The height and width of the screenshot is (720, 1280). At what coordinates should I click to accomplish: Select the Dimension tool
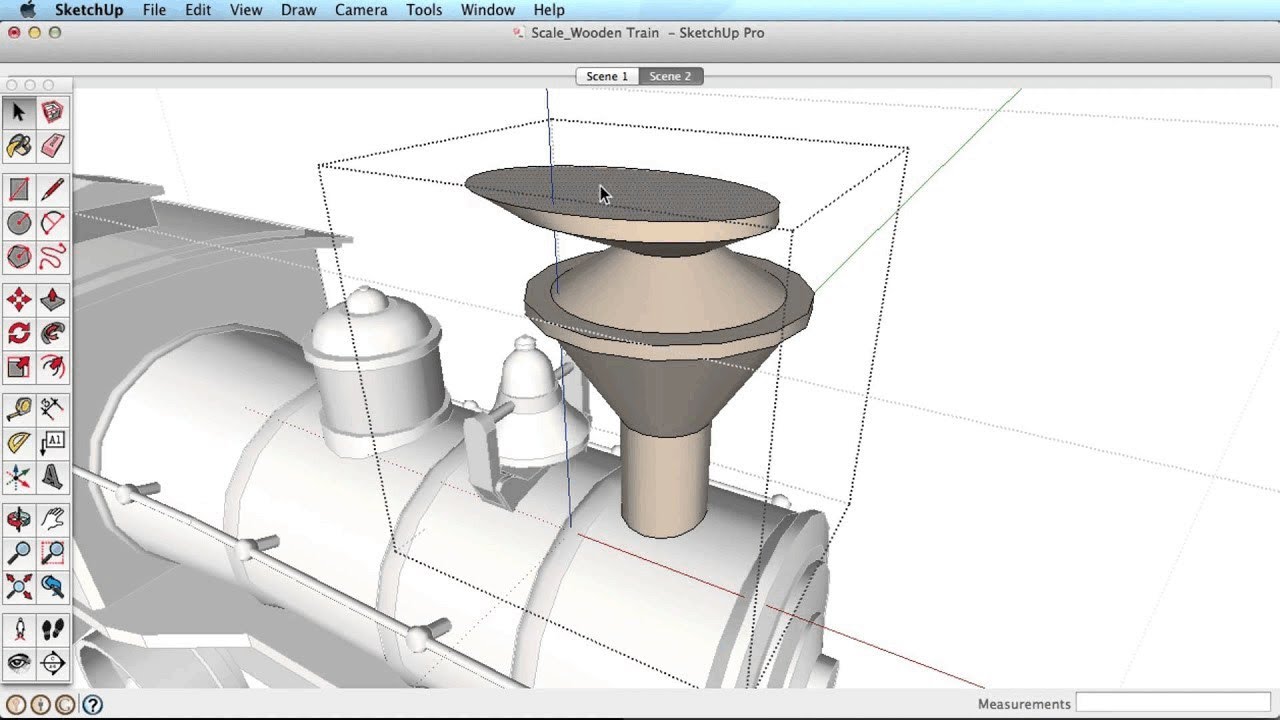click(x=53, y=409)
